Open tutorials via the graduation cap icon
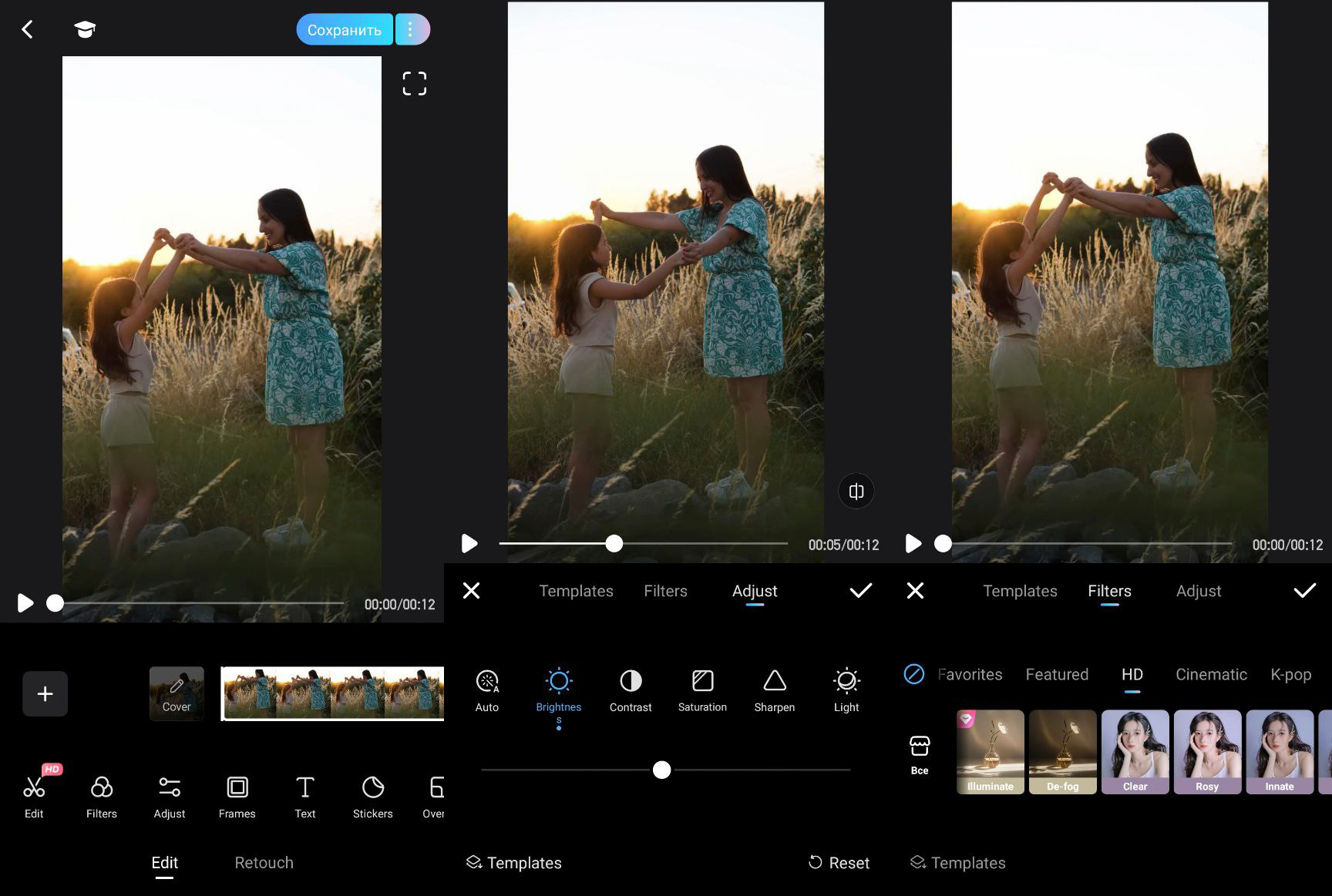The width and height of the screenshot is (1332, 896). tap(85, 29)
